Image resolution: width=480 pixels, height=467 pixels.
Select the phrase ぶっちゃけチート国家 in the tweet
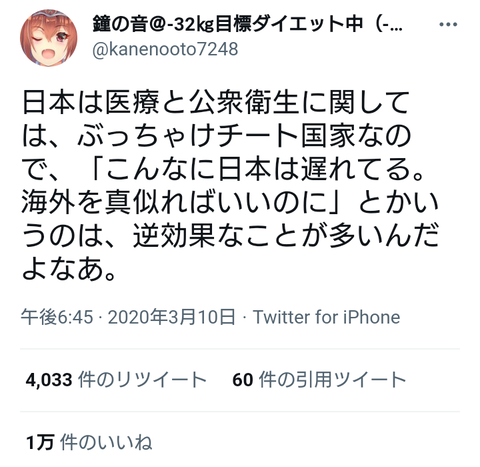(x=216, y=136)
